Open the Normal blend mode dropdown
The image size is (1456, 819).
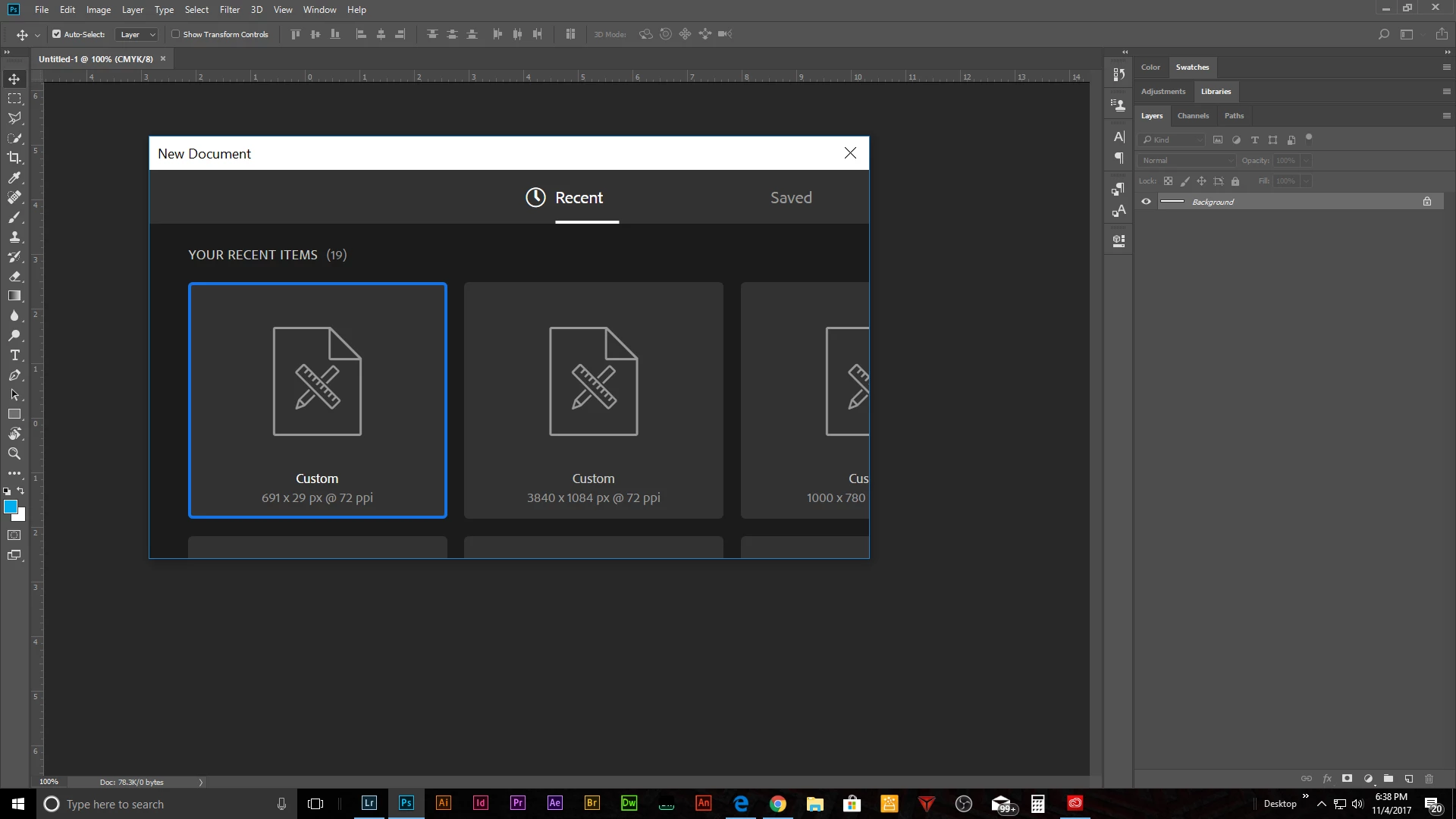pyautogui.click(x=1187, y=161)
